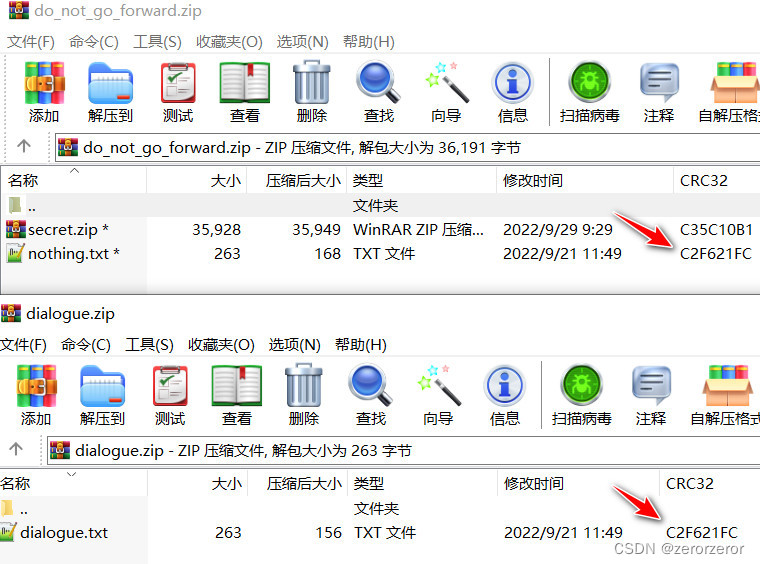Open 命令(C) menu in do_not_go_forward.zip window
The width and height of the screenshot is (760, 564).
click(94, 42)
